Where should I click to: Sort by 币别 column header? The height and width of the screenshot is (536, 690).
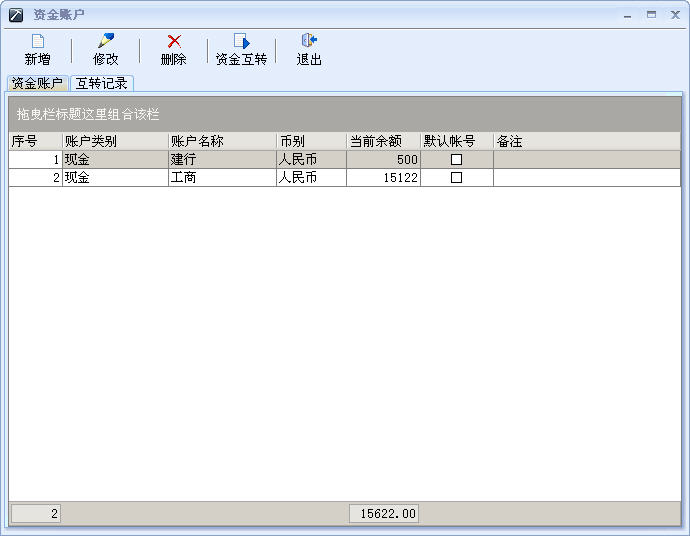click(x=311, y=141)
